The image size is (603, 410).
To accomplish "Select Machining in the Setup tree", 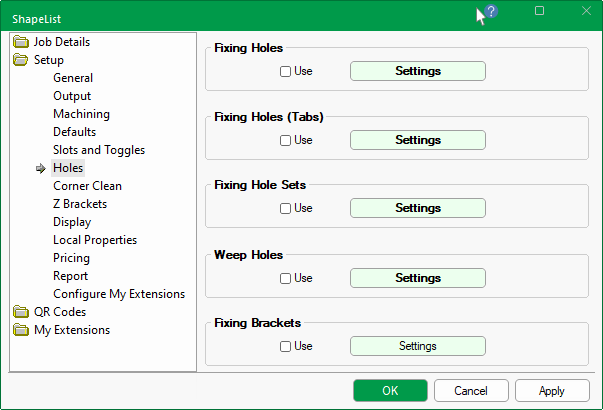I will [81, 114].
